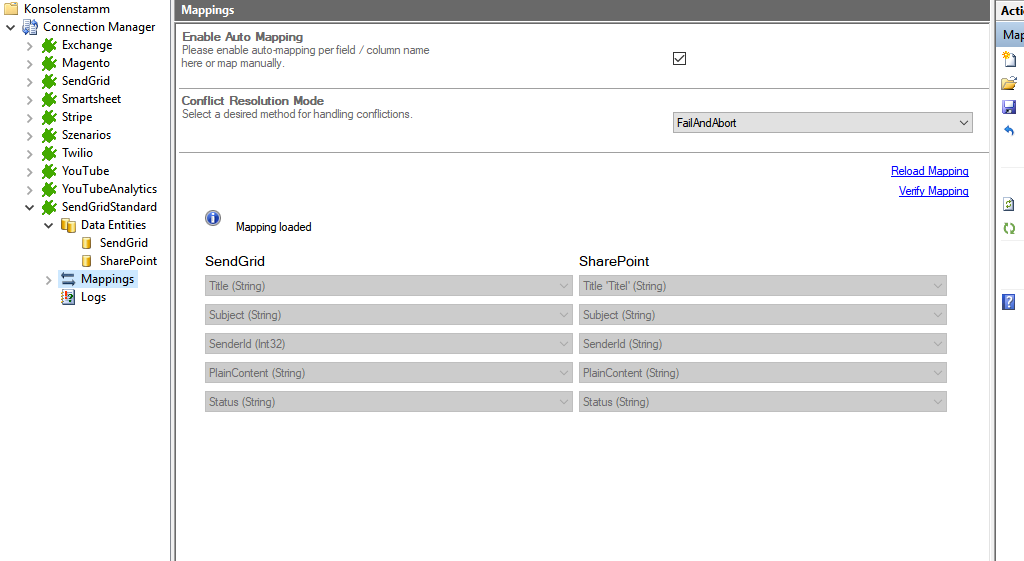The height and width of the screenshot is (561, 1024).
Task: Click the new document icon in Actions pane
Action: coord(1009,59)
